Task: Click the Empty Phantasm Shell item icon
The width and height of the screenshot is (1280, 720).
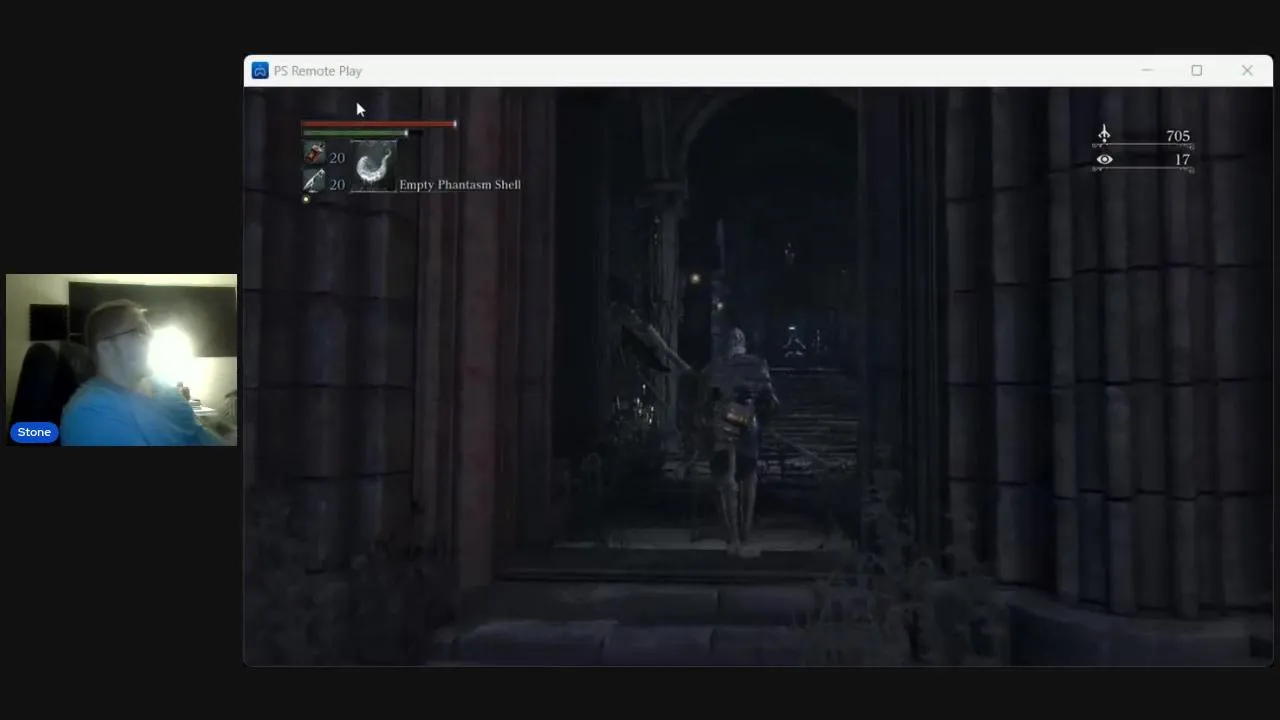Action: pos(373,165)
